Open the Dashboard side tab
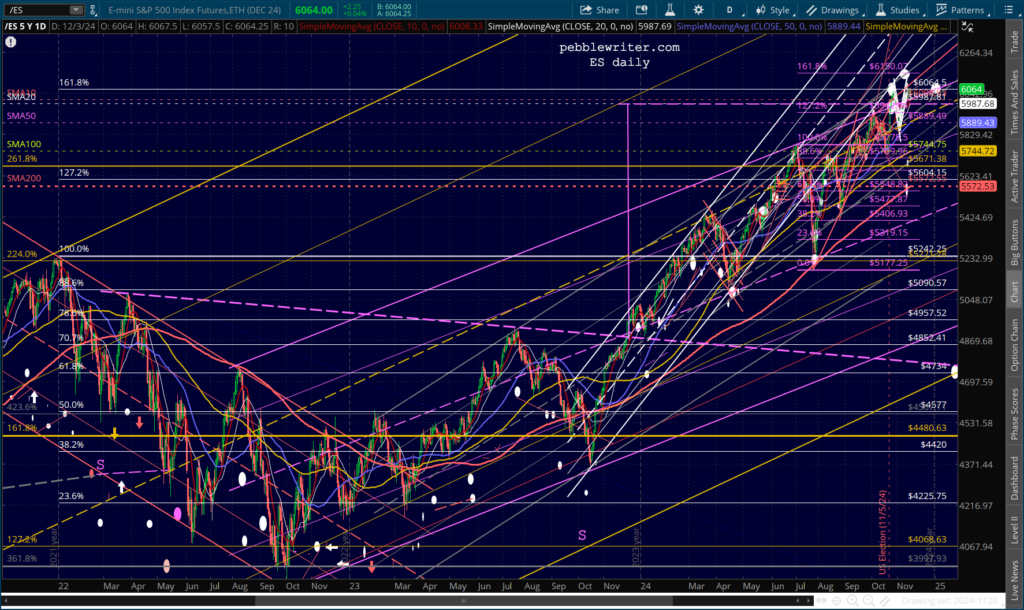The width and height of the screenshot is (1024, 610). [x=1015, y=478]
